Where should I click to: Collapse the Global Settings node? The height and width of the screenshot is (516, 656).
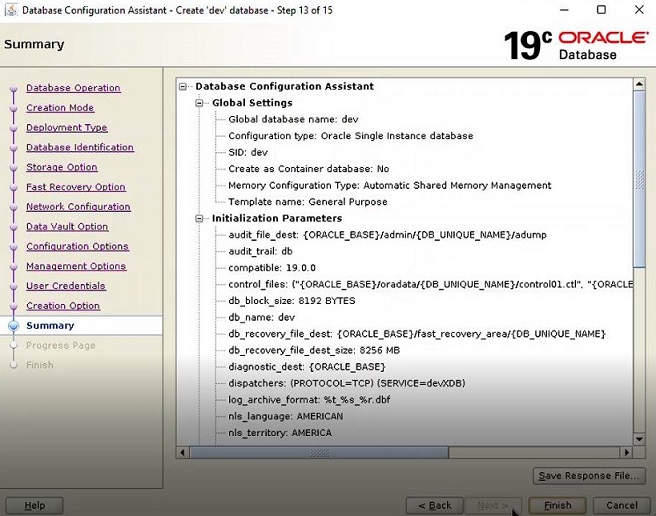(200, 103)
